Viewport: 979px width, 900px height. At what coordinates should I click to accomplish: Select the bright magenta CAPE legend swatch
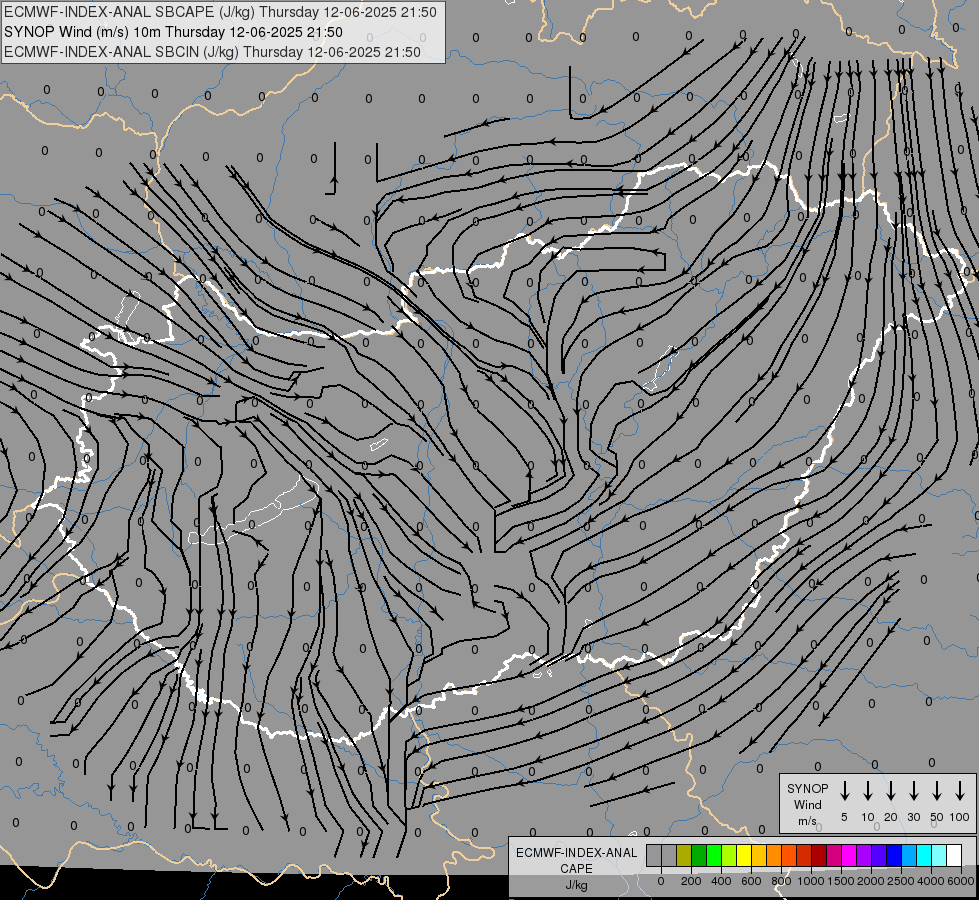point(849,855)
